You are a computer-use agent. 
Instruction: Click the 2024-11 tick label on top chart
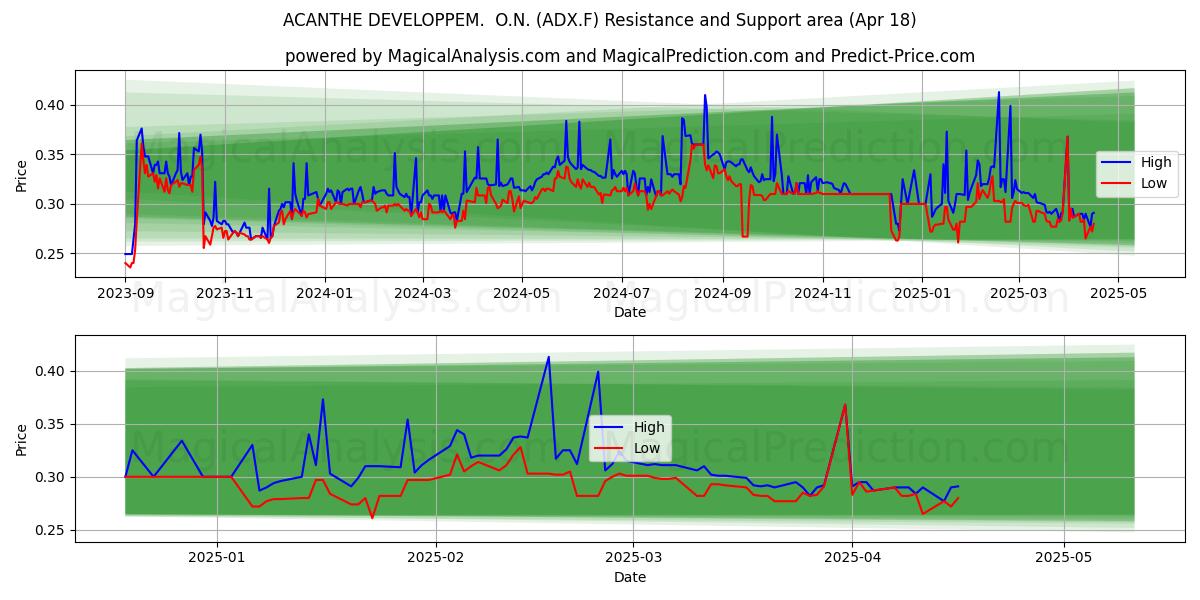pos(823,294)
